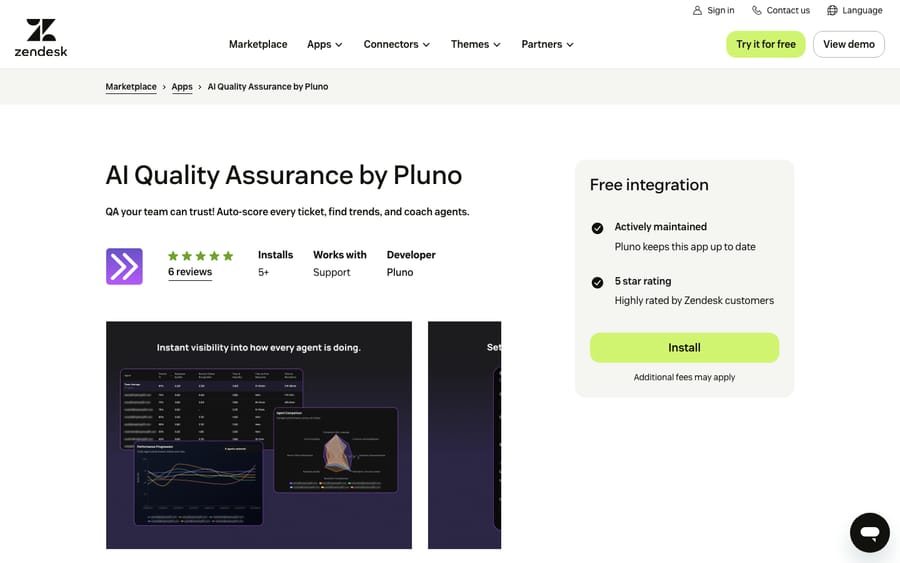Screen dimensions: 900x563
Task: Click the 5 star rating checkmark icon
Action: (598, 282)
